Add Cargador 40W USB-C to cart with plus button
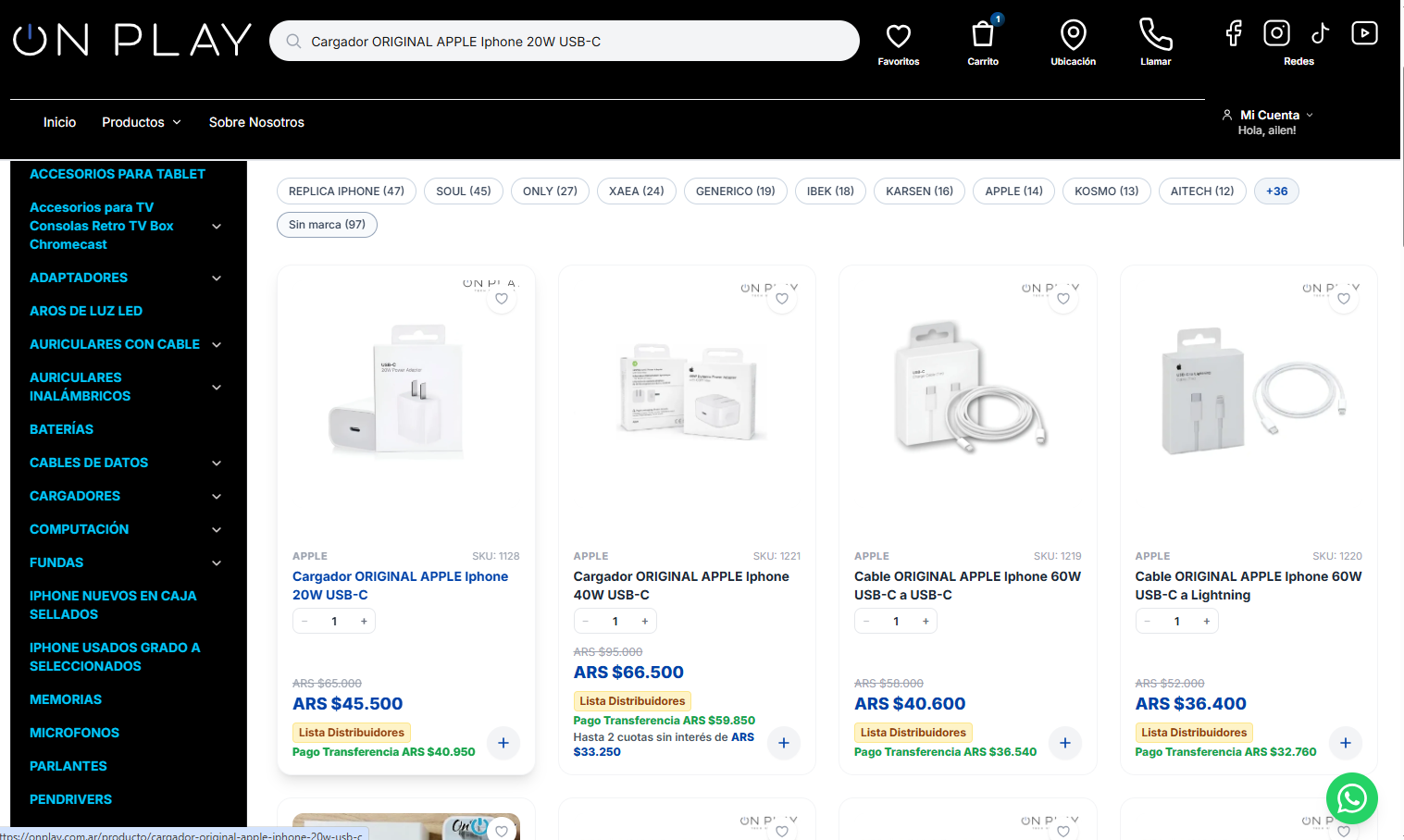1404x840 pixels. coord(784,743)
